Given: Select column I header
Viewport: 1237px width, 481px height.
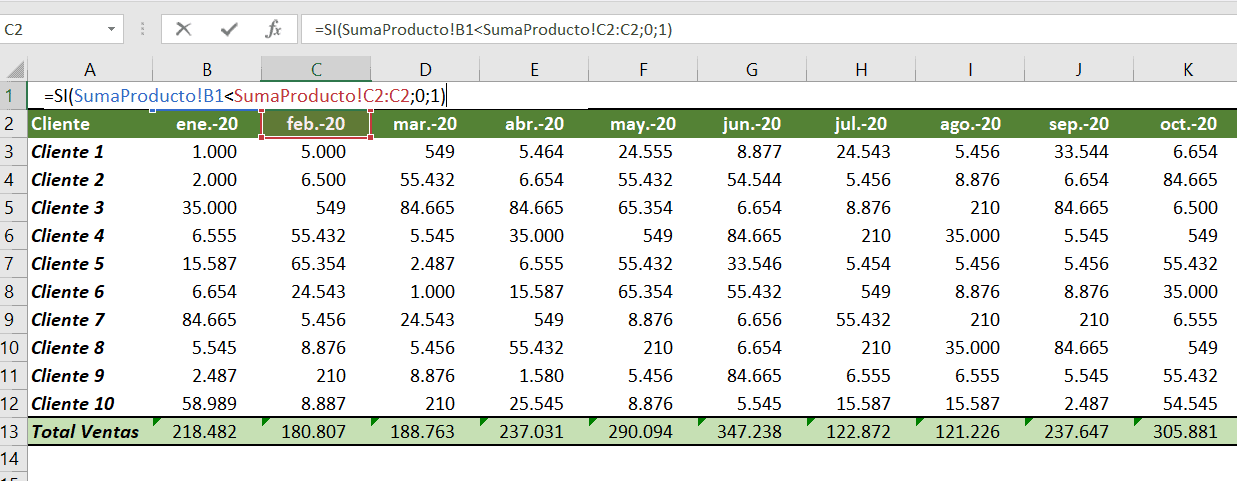Looking at the screenshot, I should pos(969,69).
